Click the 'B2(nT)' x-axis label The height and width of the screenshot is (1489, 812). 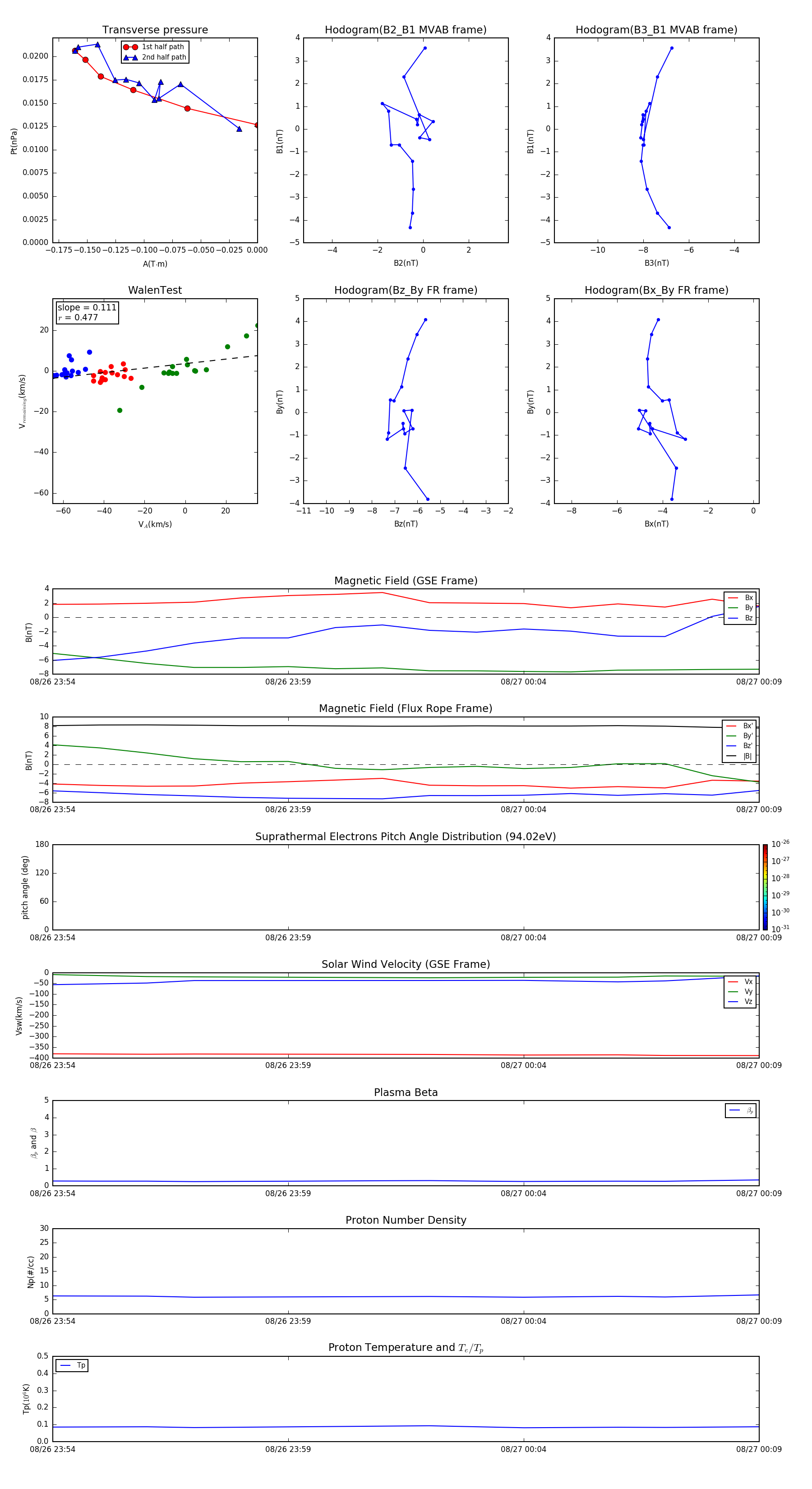coord(406,263)
